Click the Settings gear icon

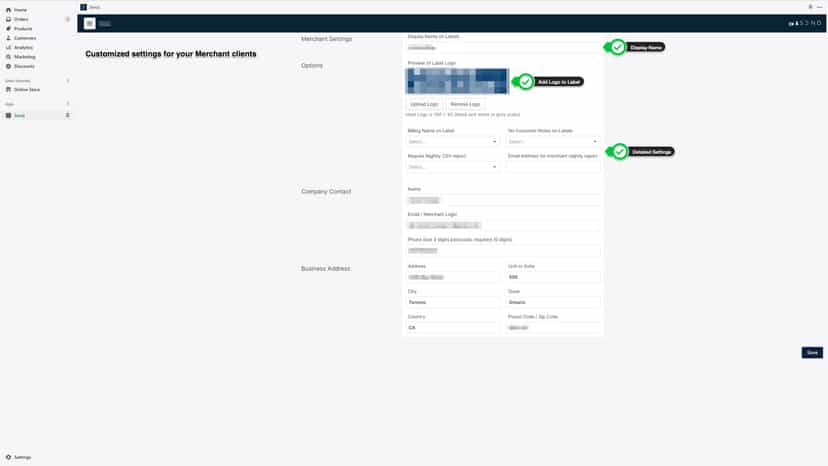[8, 458]
